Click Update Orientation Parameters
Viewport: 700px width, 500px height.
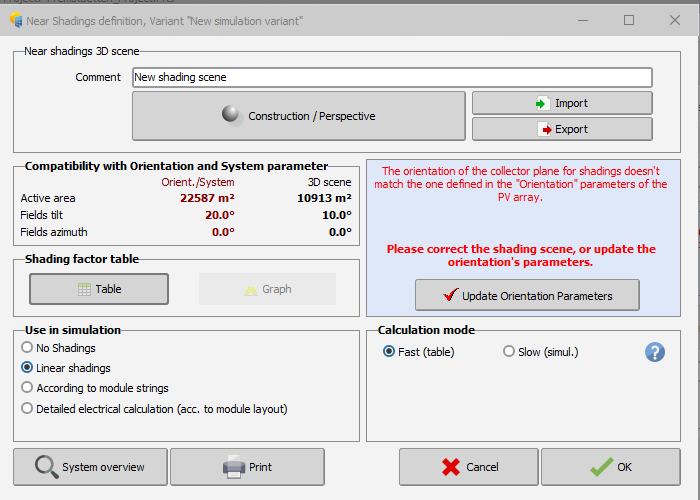(x=527, y=295)
